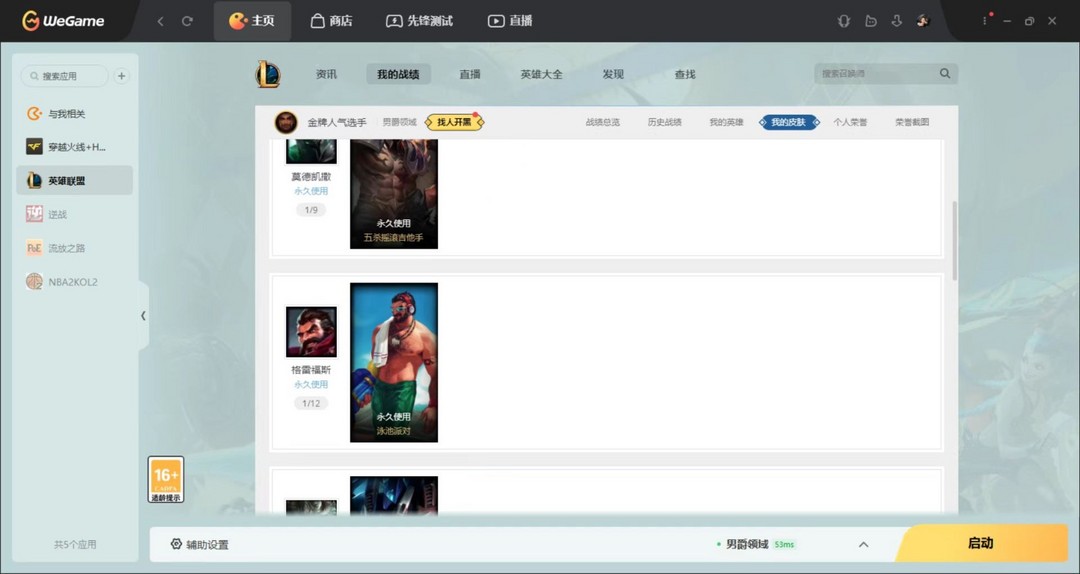Click the 男爵领域 server label next to the summoner name
Image resolution: width=1080 pixels, height=574 pixels.
click(x=399, y=122)
